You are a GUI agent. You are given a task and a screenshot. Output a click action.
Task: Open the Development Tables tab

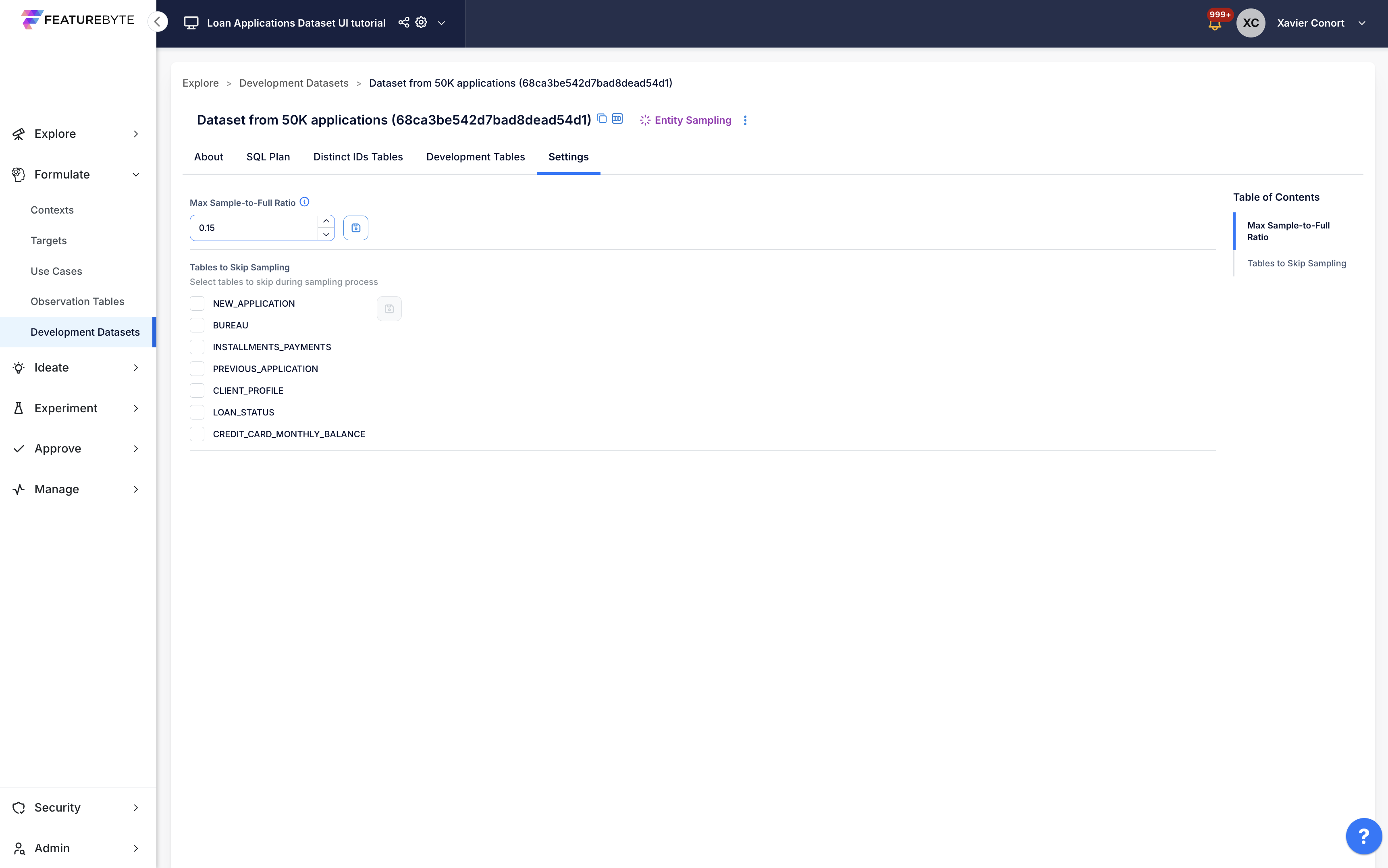[x=475, y=157]
